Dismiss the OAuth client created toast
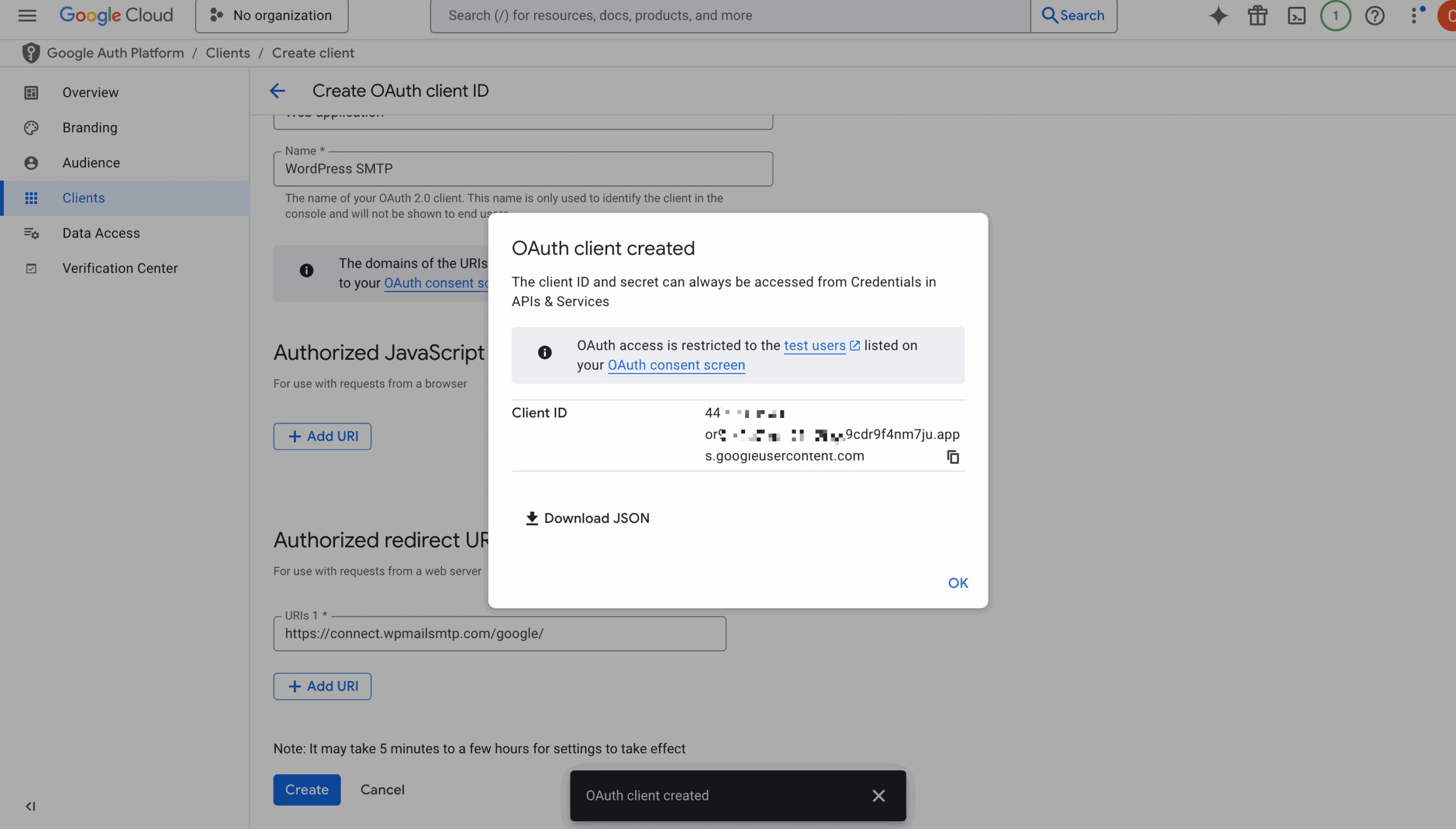 click(x=879, y=796)
